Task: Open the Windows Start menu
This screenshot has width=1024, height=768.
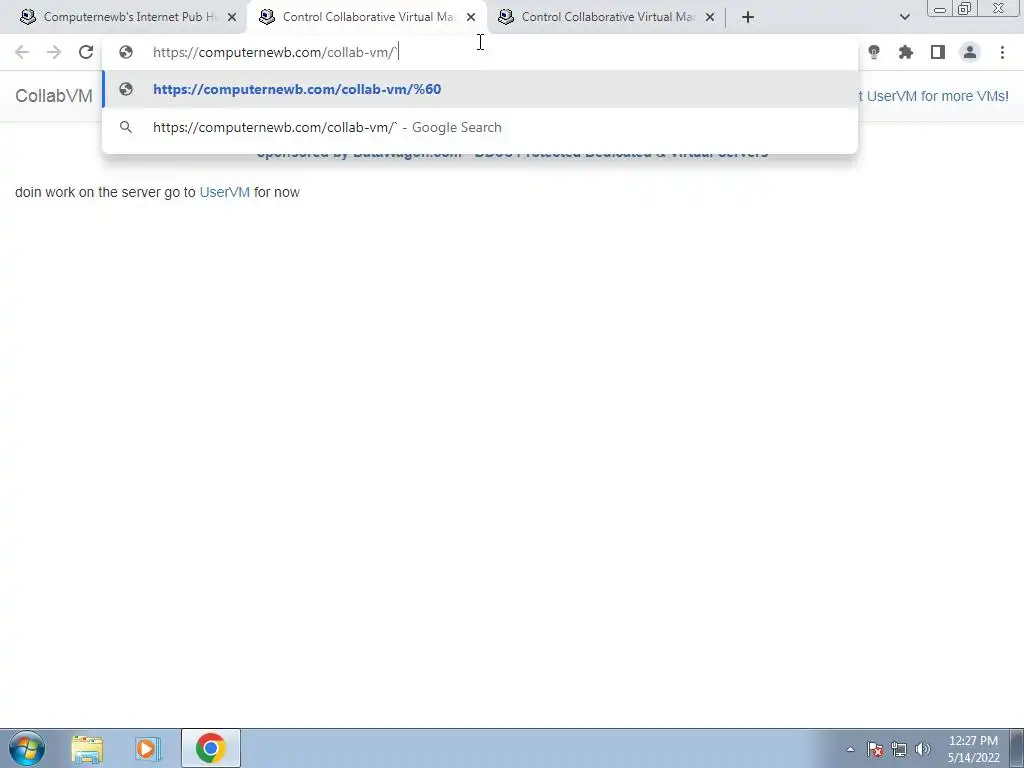Action: point(27,748)
